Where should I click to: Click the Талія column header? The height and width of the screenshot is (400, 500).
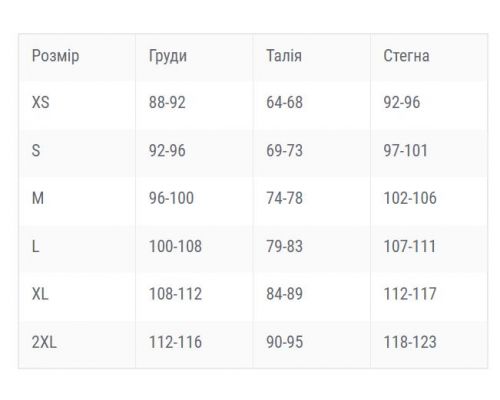[284, 56]
